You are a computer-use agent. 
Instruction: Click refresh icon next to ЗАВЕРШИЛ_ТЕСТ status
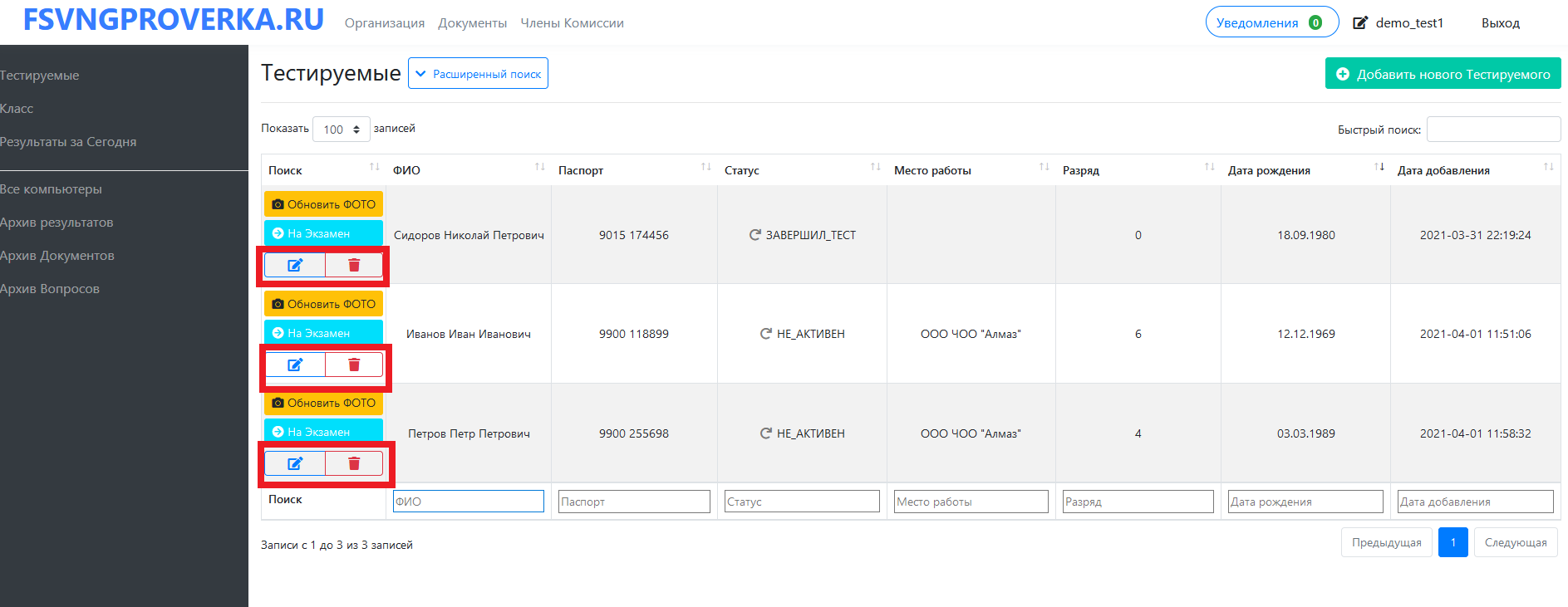click(x=755, y=235)
